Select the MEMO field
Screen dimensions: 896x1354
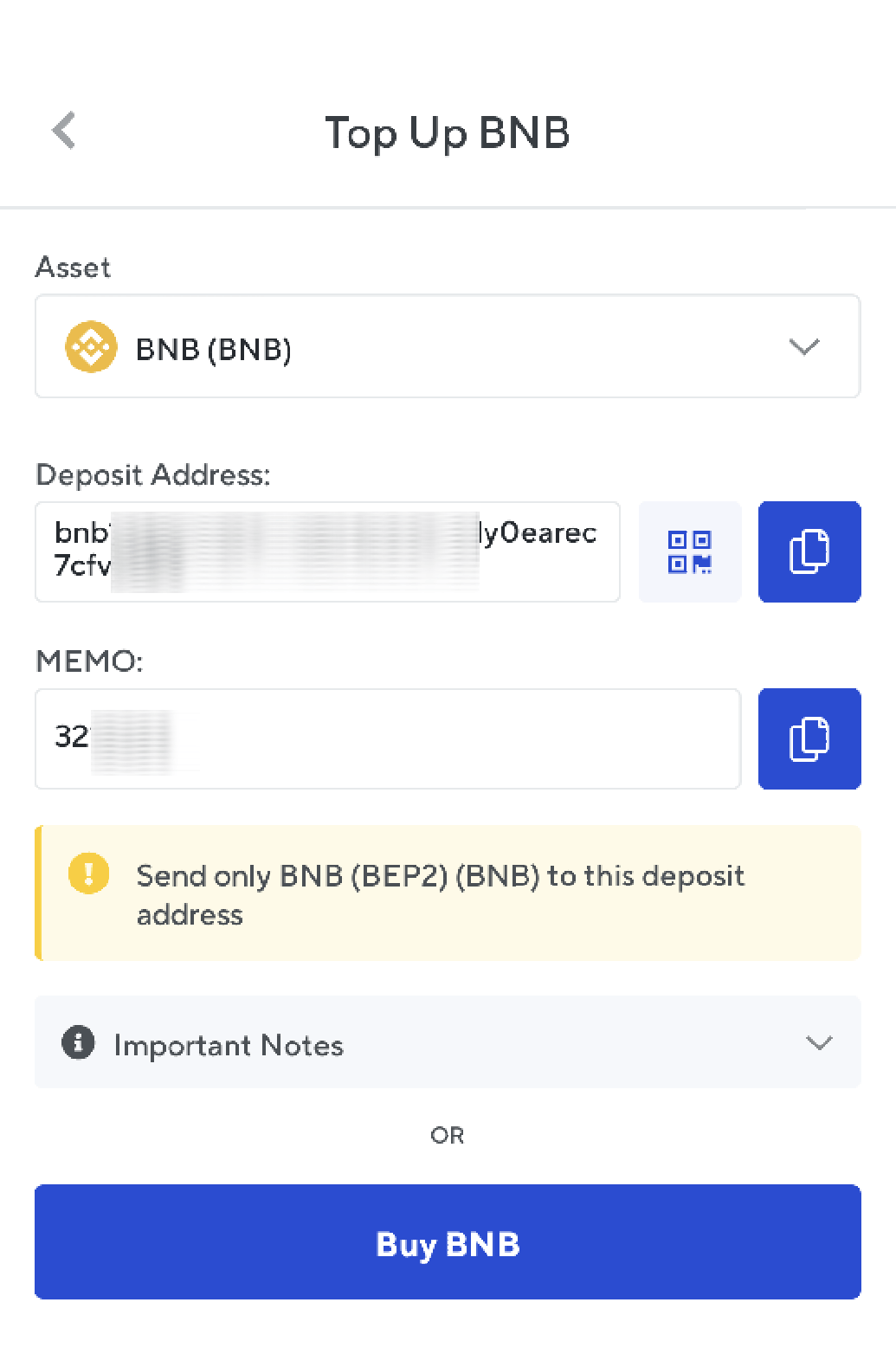(388, 738)
